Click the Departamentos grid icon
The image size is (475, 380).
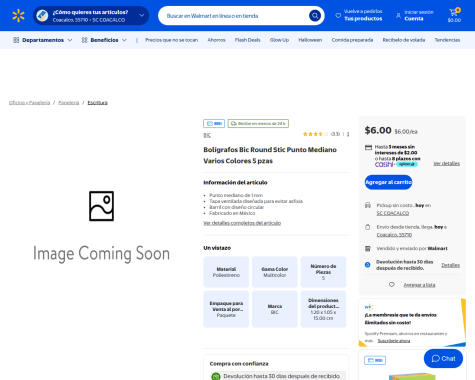click(16, 40)
